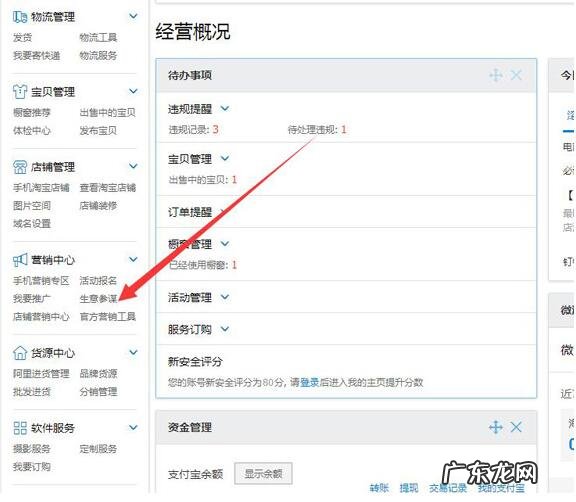Open 我要推广 link
The image size is (576, 502).
pos(32,299)
